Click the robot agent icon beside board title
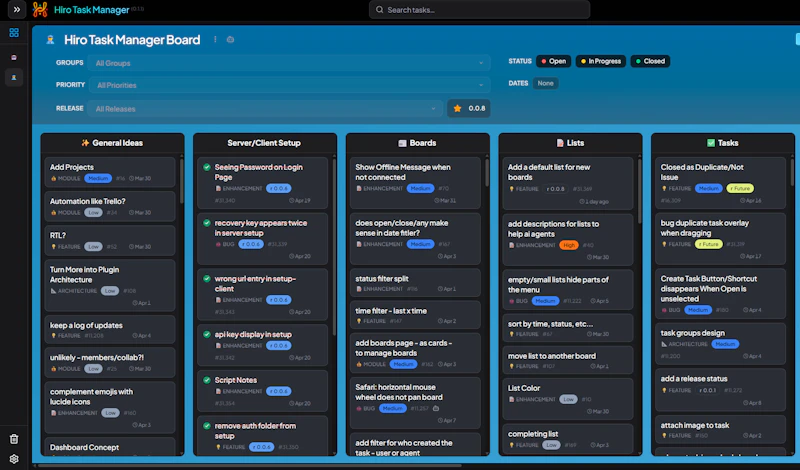This screenshot has height=470, width=800. pos(230,39)
